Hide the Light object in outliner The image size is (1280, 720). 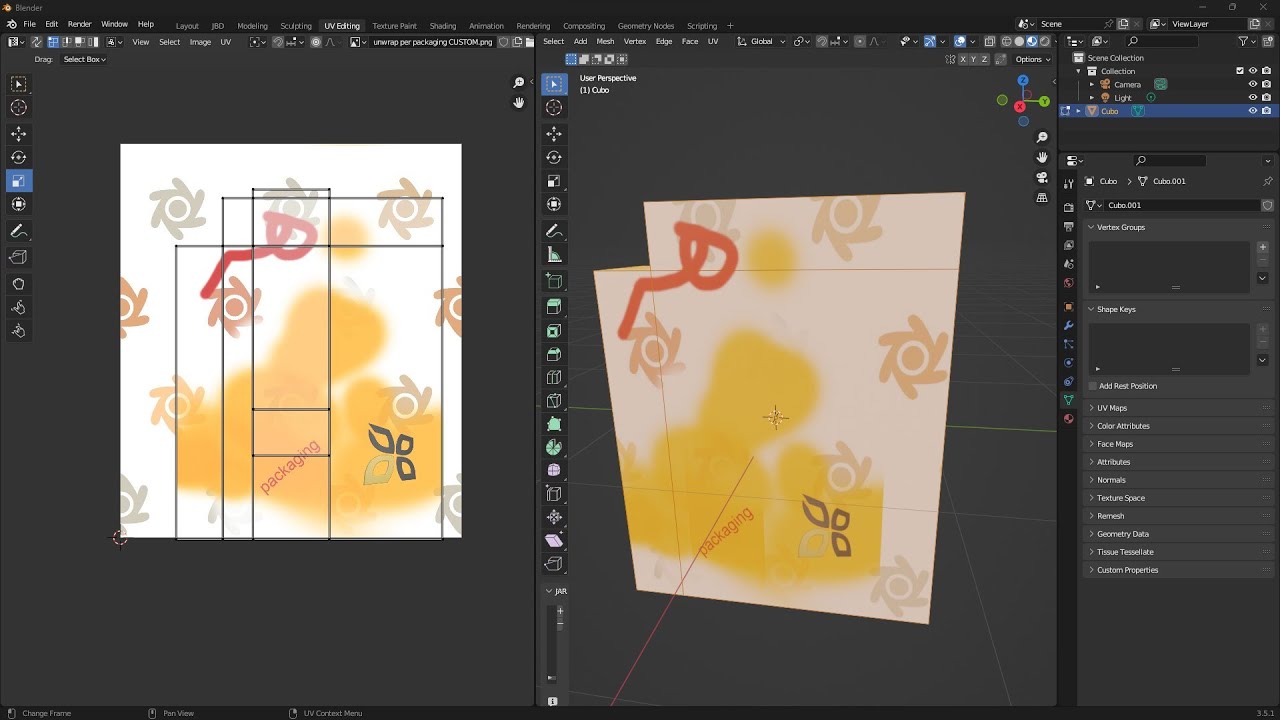tap(1252, 98)
